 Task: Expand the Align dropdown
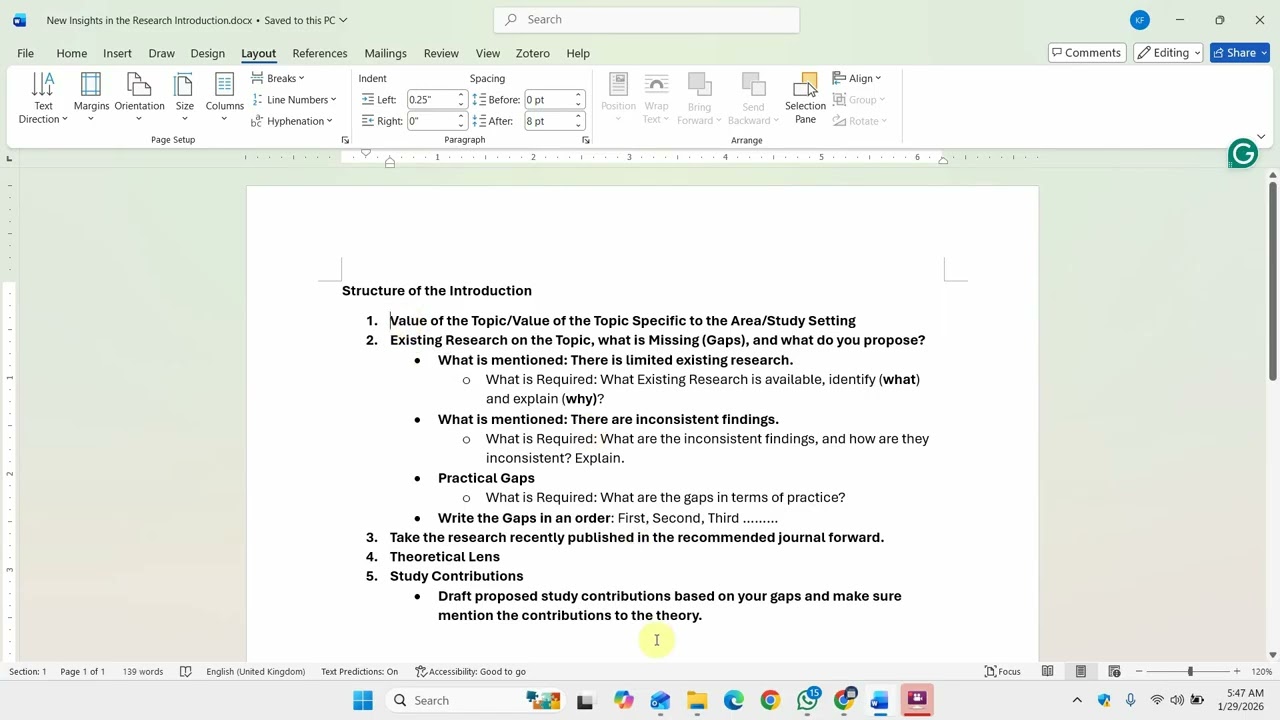(857, 78)
